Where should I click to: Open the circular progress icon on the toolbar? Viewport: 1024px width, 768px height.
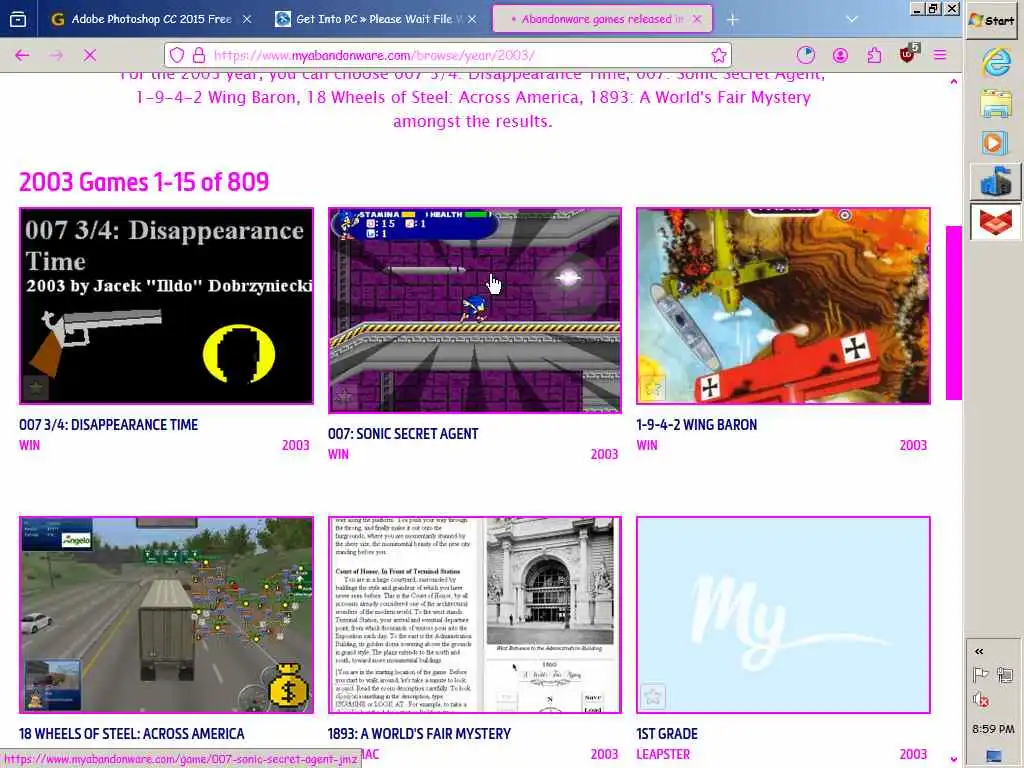pyautogui.click(x=806, y=56)
